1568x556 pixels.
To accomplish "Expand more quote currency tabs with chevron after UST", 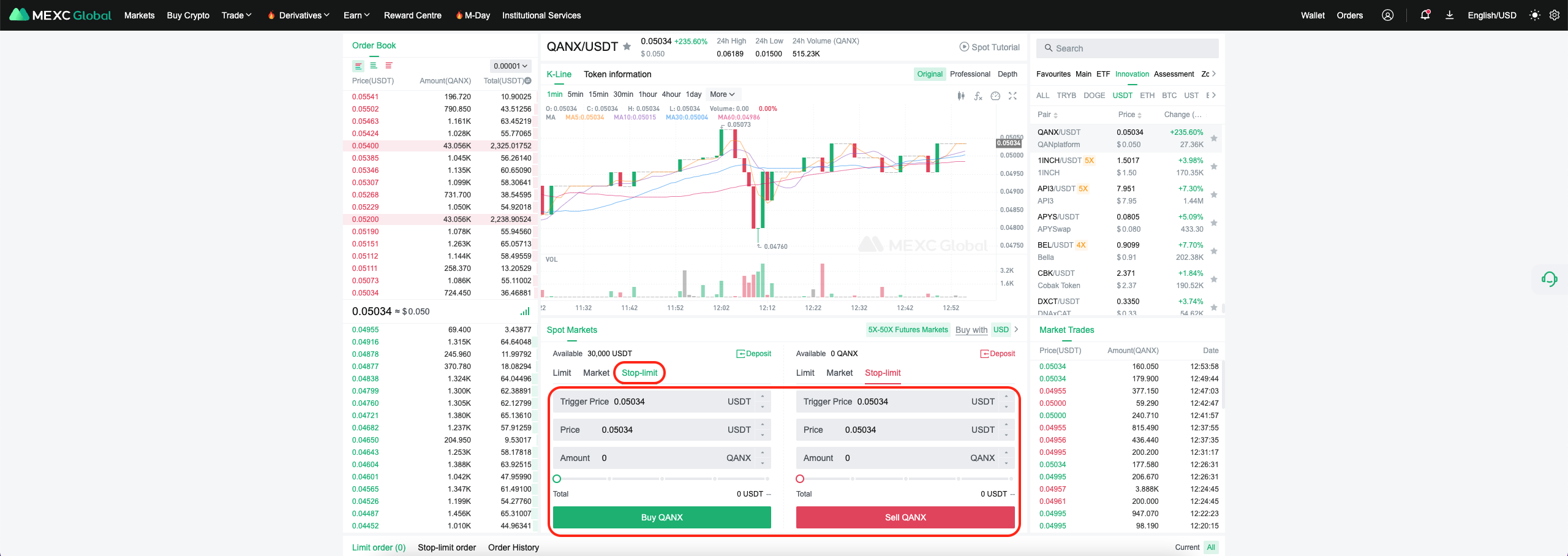I will [1214, 96].
